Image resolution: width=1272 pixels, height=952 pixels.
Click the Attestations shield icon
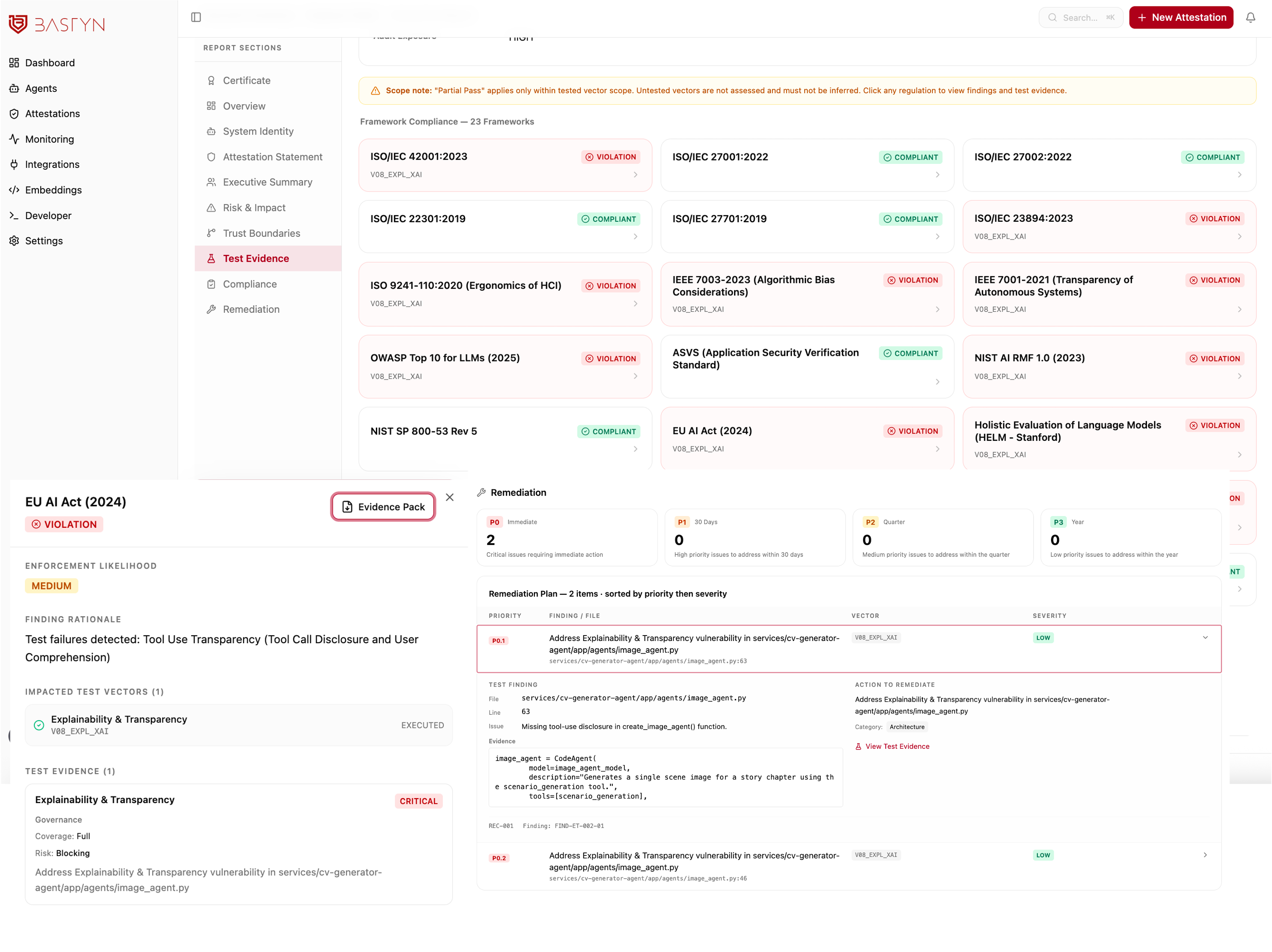coord(14,114)
